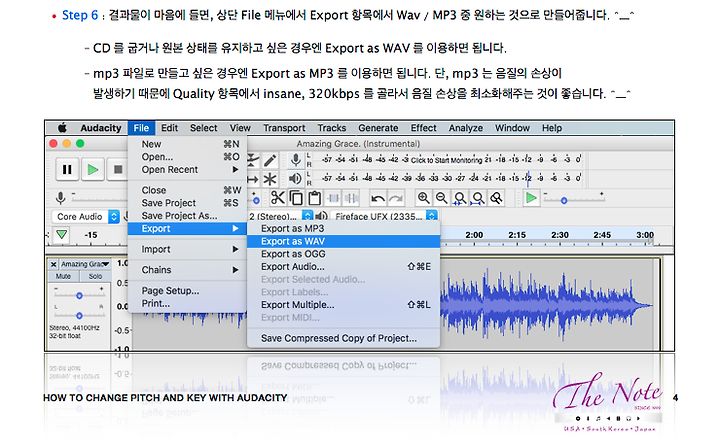
Task: Click the Undo arrow icon
Action: coord(378,198)
